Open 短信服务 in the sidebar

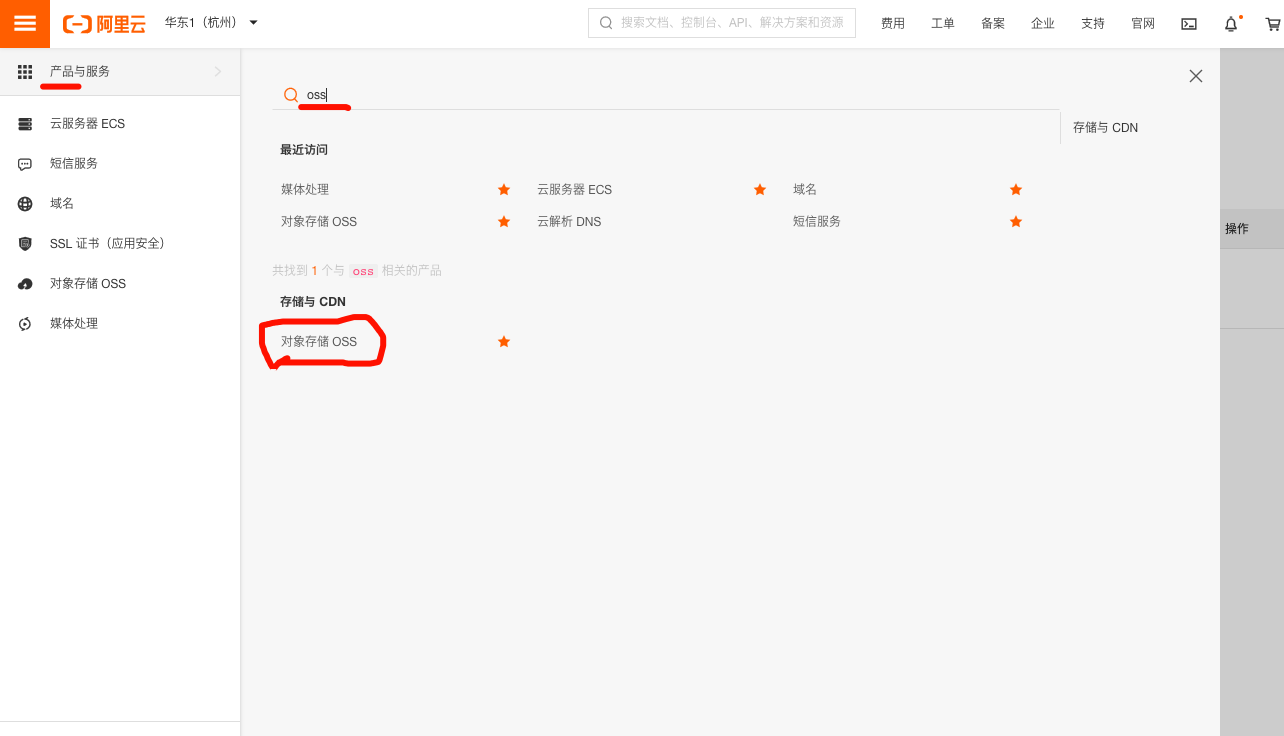pyautogui.click(x=74, y=164)
